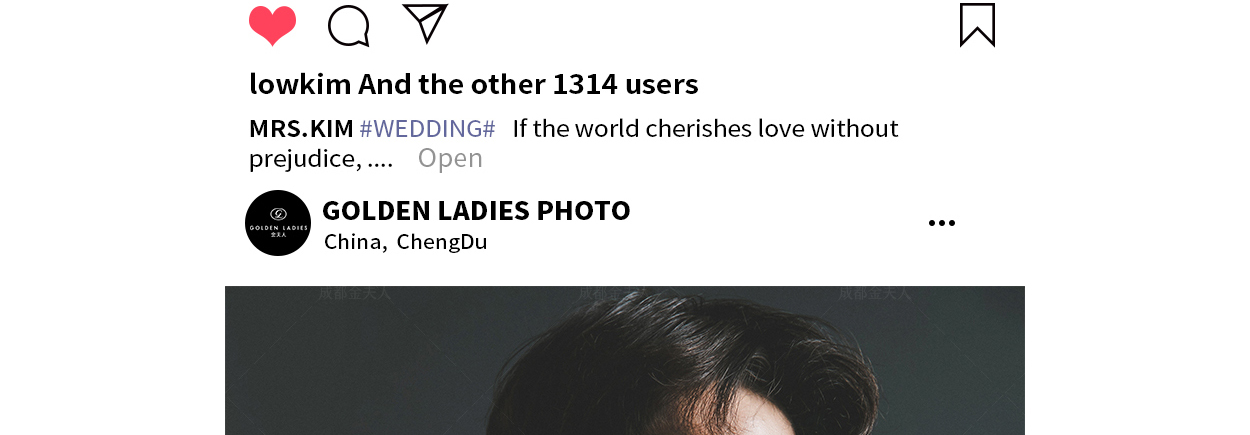Visit the lowkim user profile
The image size is (1250, 435).
pyautogui.click(x=300, y=84)
